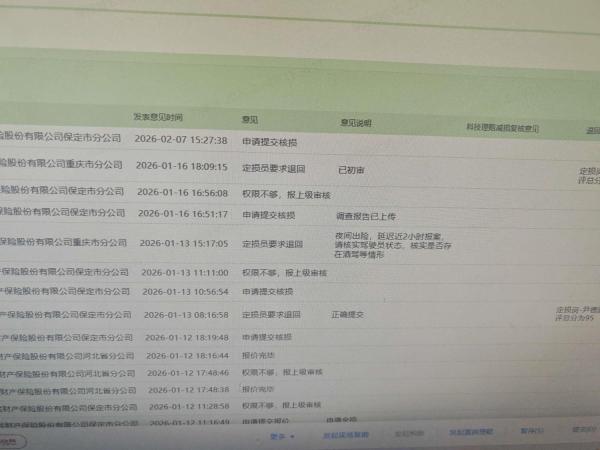Click the 意见 column header

[249, 120]
